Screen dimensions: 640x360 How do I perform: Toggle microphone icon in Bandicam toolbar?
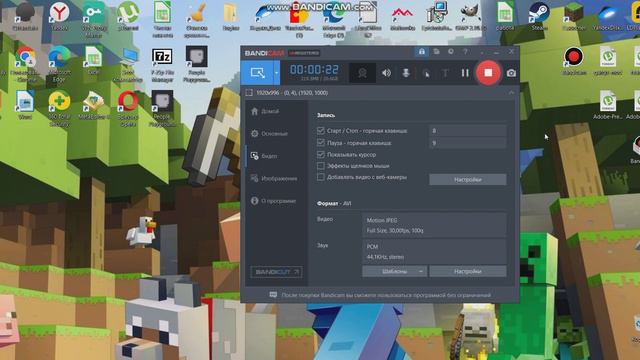(406, 73)
